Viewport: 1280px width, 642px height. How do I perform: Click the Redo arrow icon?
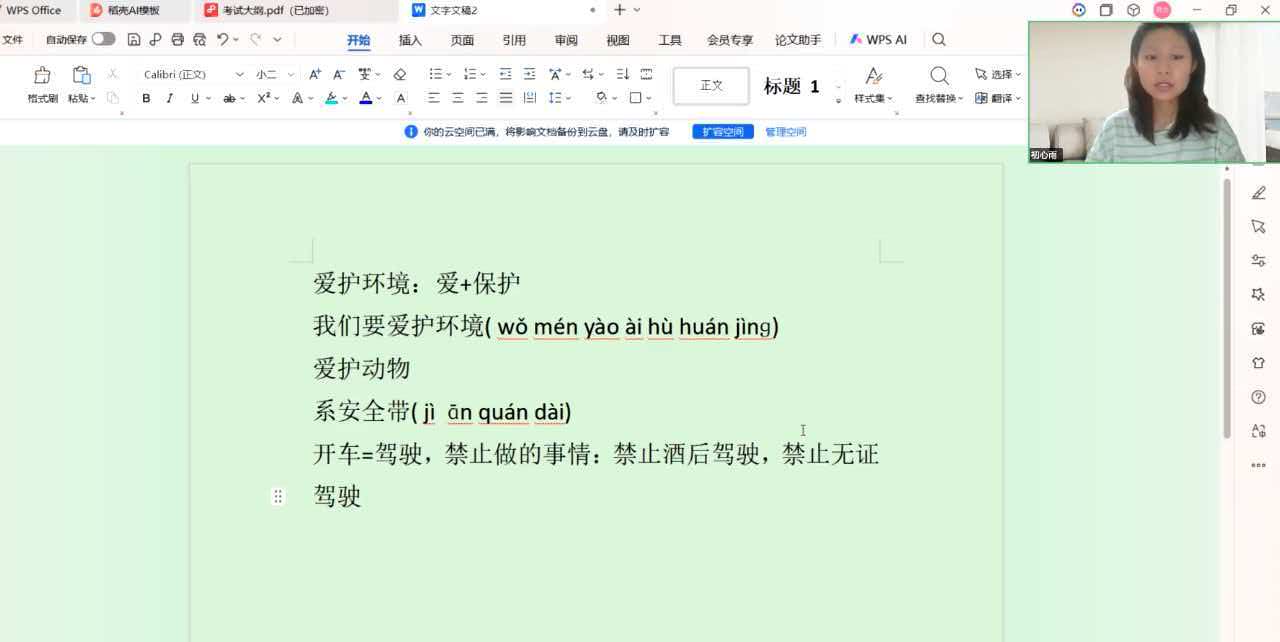(256, 40)
